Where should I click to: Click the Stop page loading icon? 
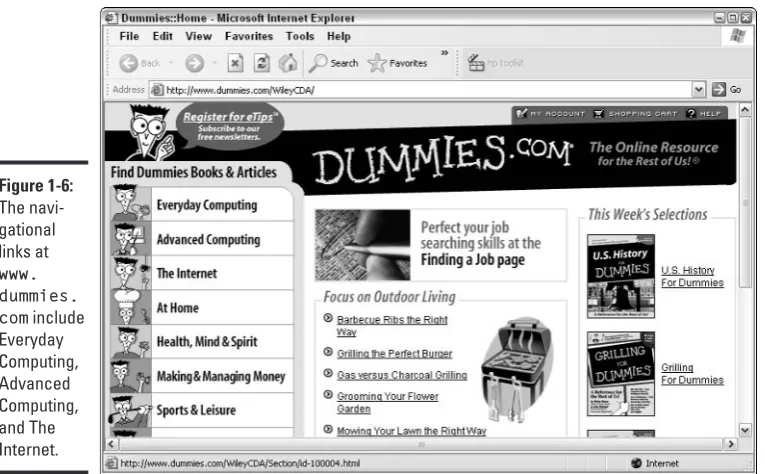(x=235, y=63)
